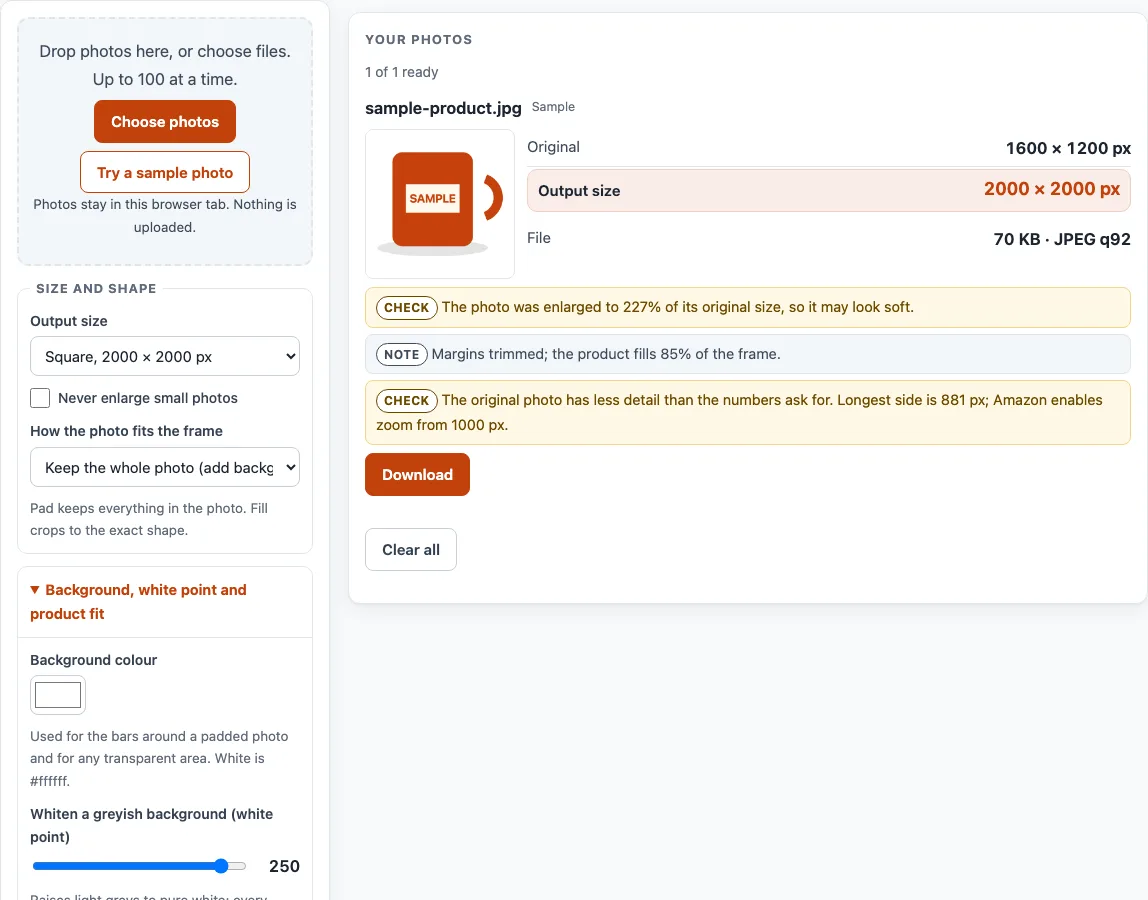Click the 70 KB · JPEG q92 file info

(x=1062, y=239)
